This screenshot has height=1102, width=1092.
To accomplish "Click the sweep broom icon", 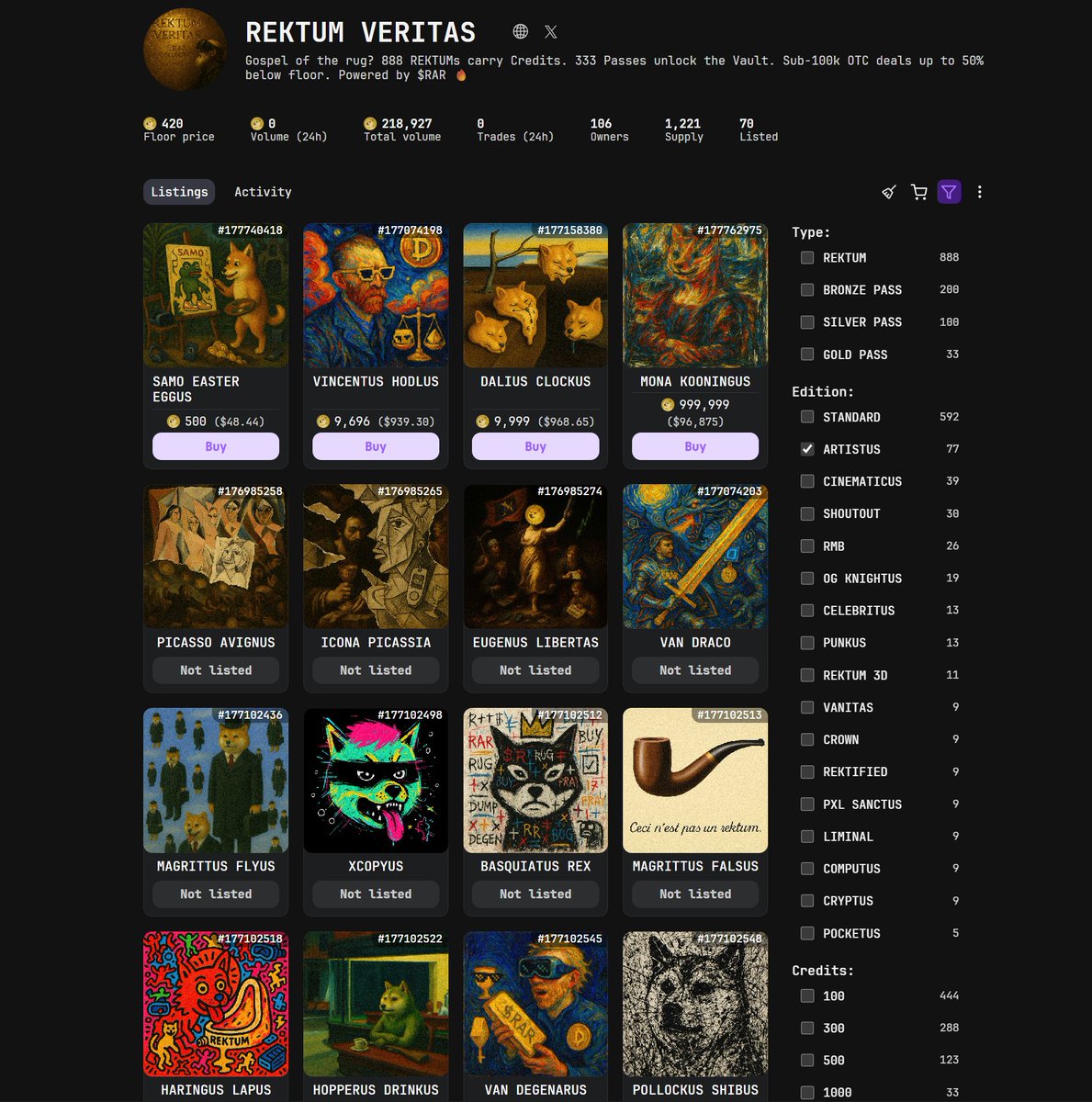I will (x=889, y=192).
